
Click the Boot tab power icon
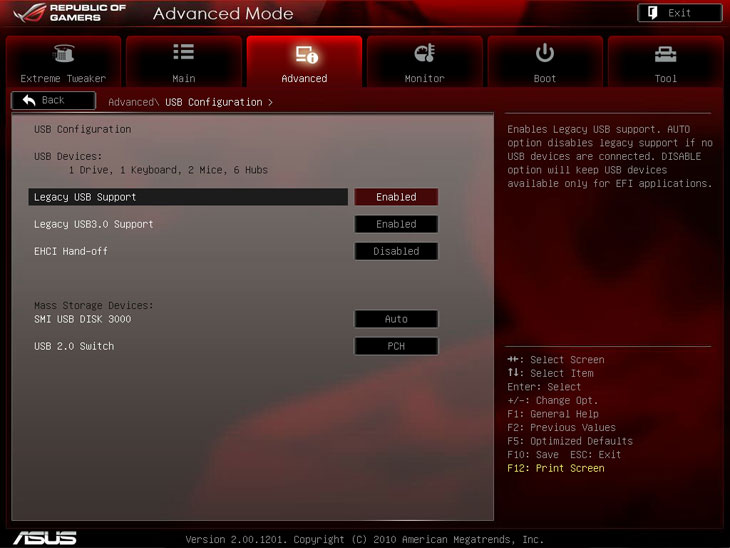(x=545, y=53)
